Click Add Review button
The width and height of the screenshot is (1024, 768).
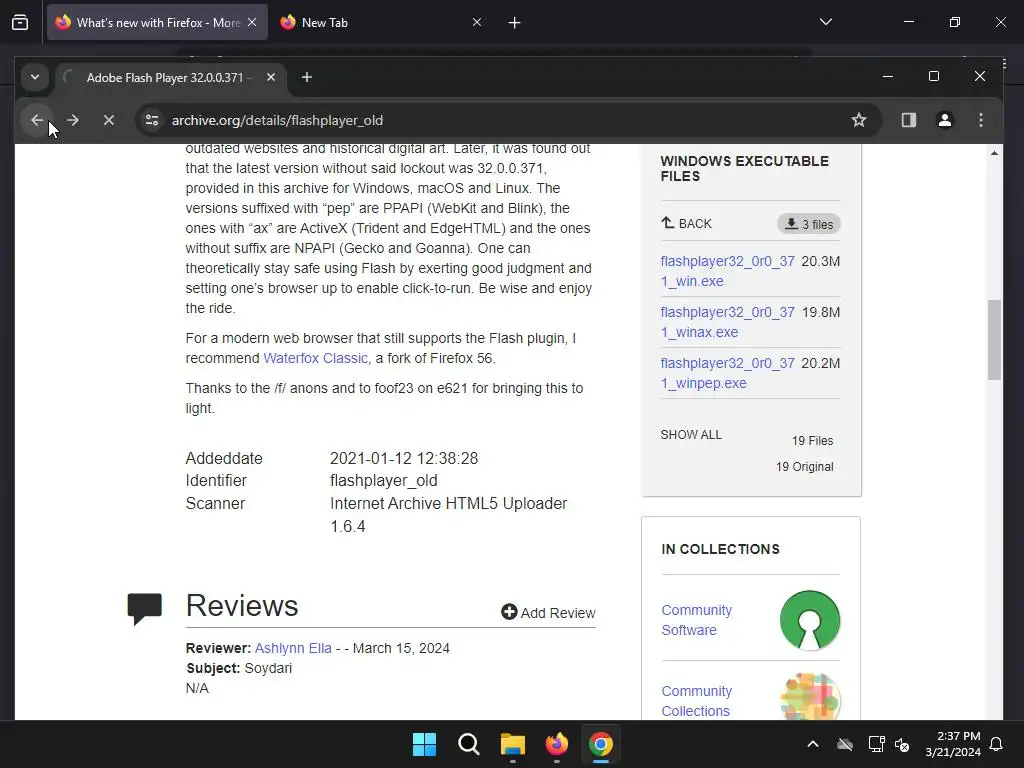point(549,613)
